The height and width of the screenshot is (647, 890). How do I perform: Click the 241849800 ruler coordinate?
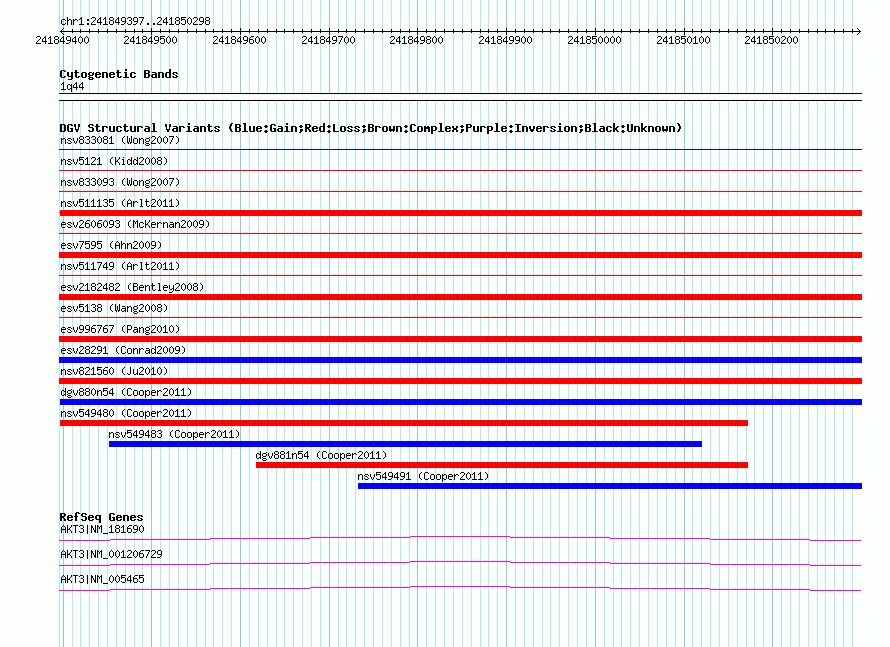417,40
